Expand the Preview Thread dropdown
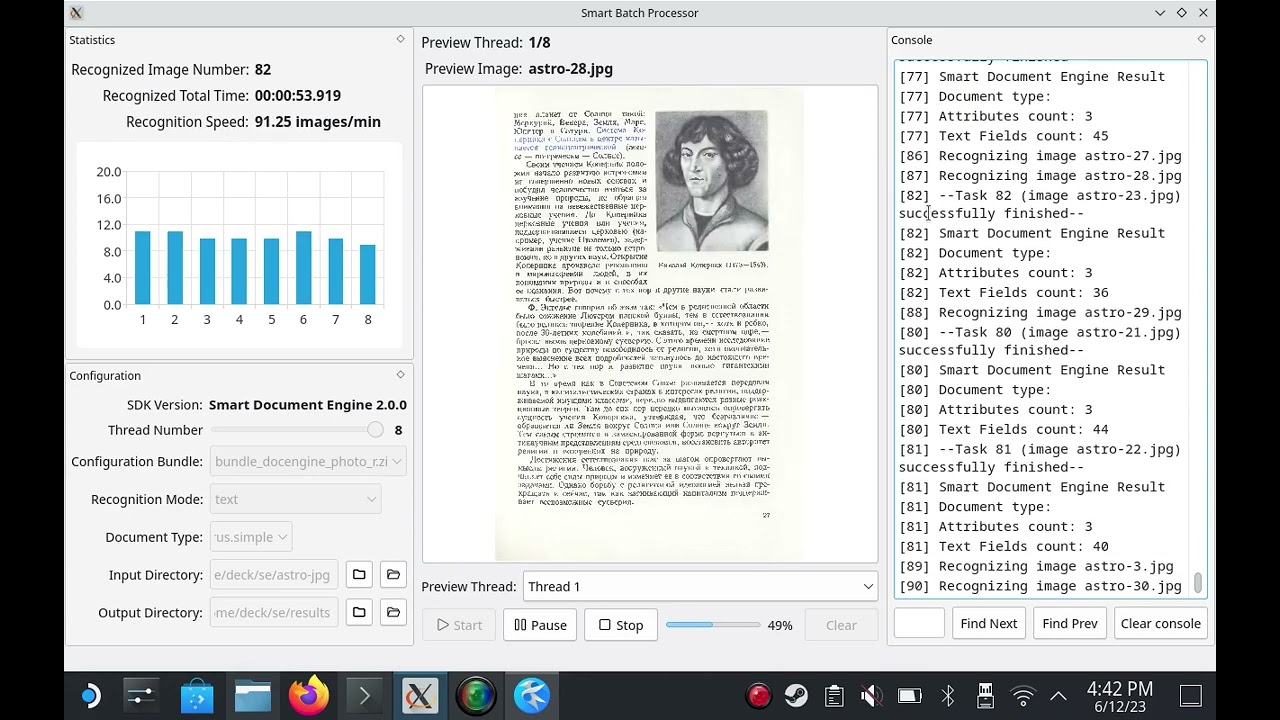This screenshot has height=720, width=1280. pyautogui.click(x=698, y=587)
